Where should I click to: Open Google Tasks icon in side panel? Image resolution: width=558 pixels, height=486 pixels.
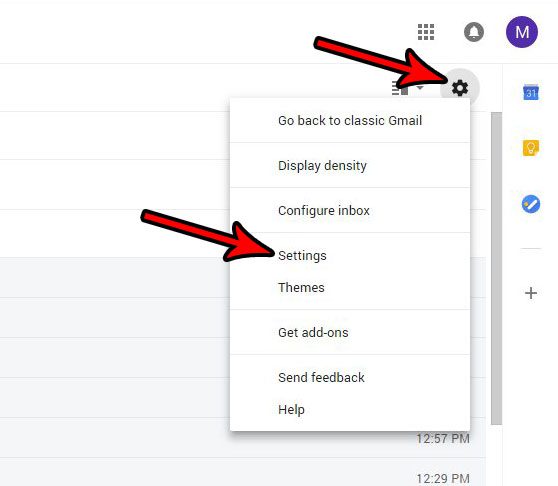[531, 204]
